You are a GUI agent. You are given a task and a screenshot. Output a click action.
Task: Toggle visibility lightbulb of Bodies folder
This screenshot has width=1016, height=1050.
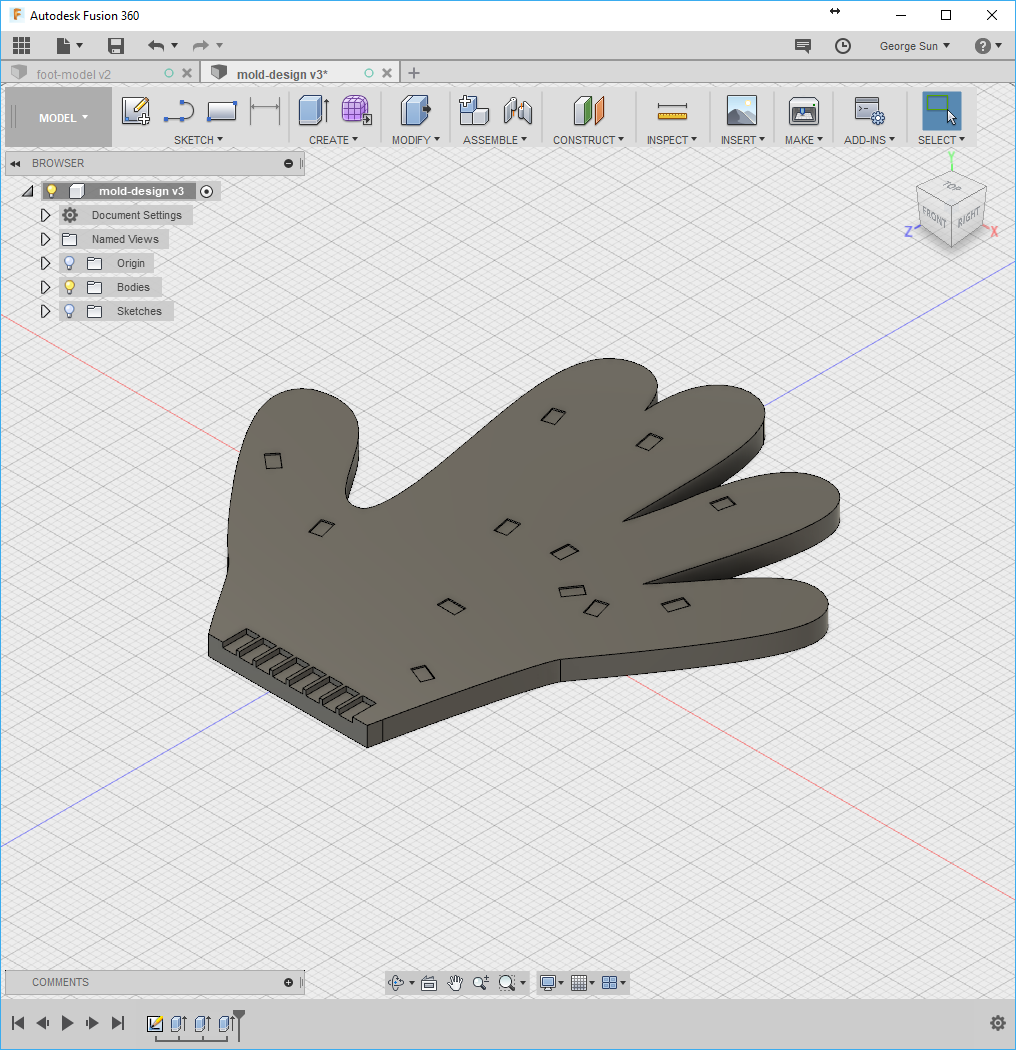70,287
